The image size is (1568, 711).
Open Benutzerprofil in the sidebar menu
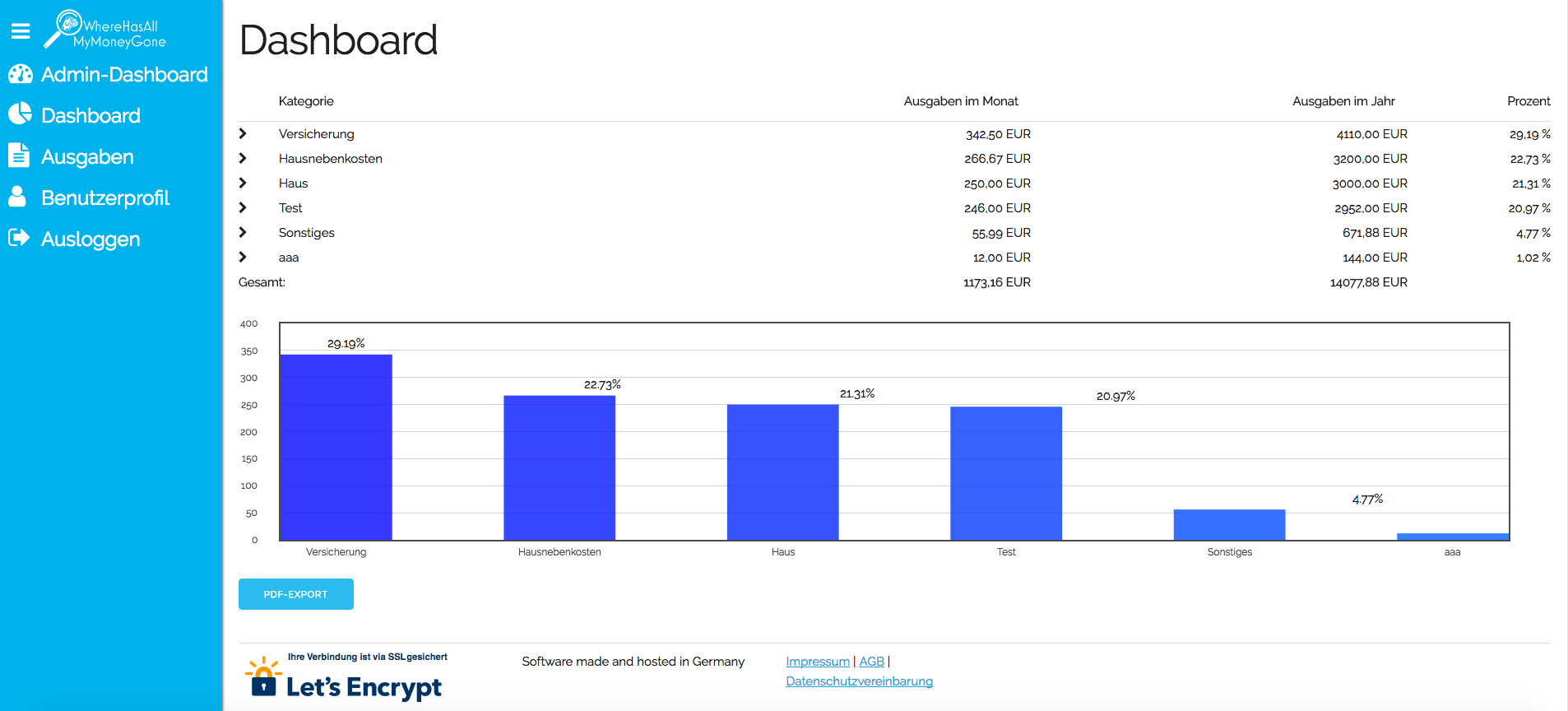click(105, 197)
